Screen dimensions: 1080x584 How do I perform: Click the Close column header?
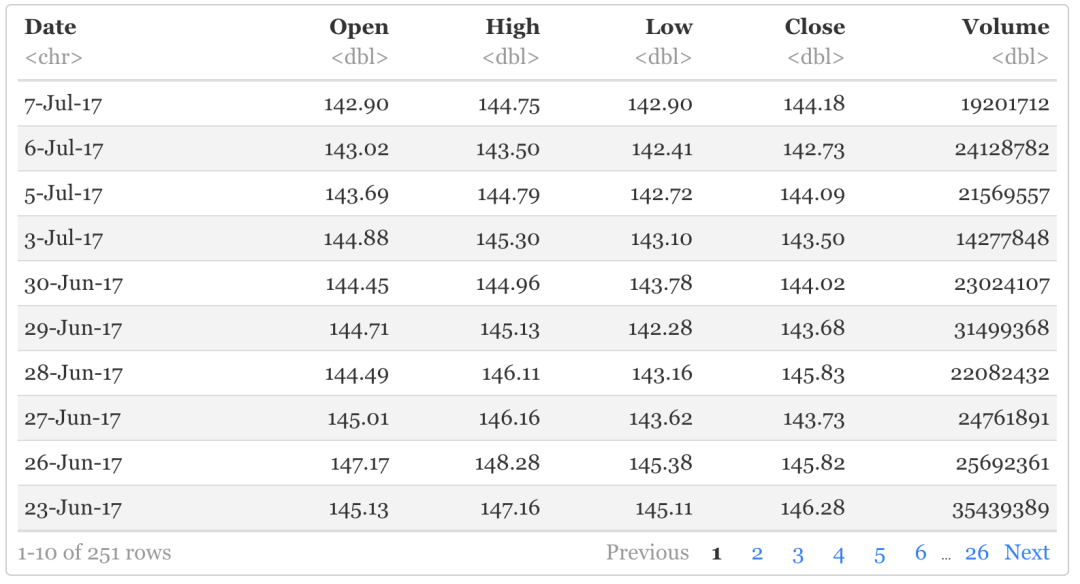point(815,27)
